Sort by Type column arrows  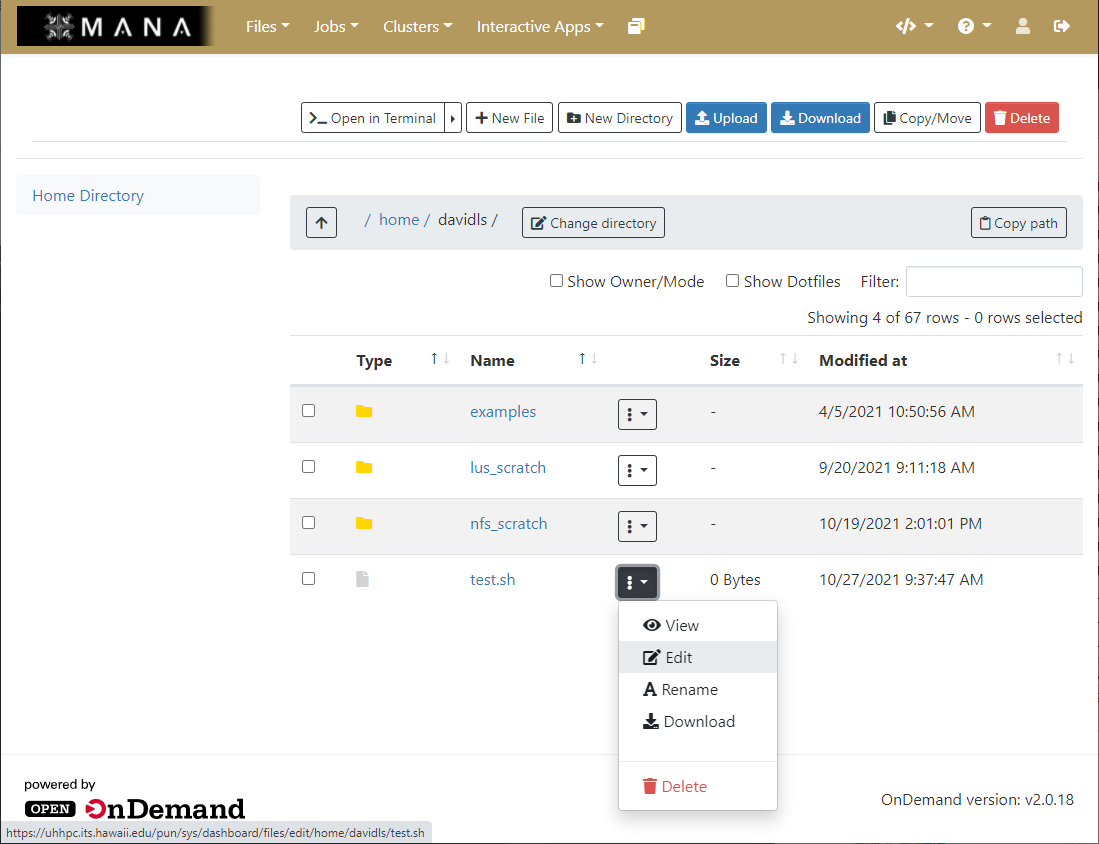coord(439,360)
